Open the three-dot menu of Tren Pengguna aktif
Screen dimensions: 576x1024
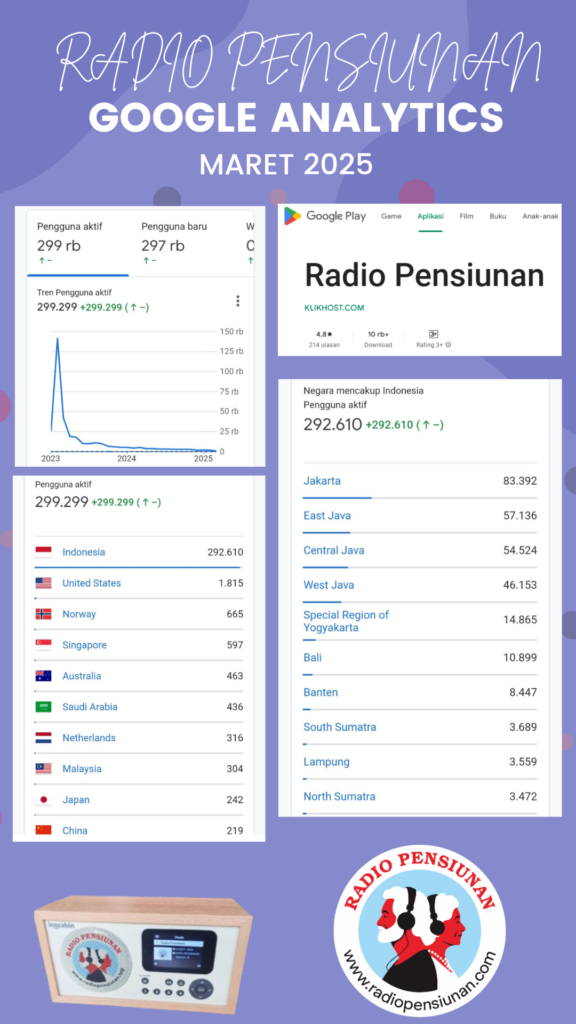coord(238,301)
